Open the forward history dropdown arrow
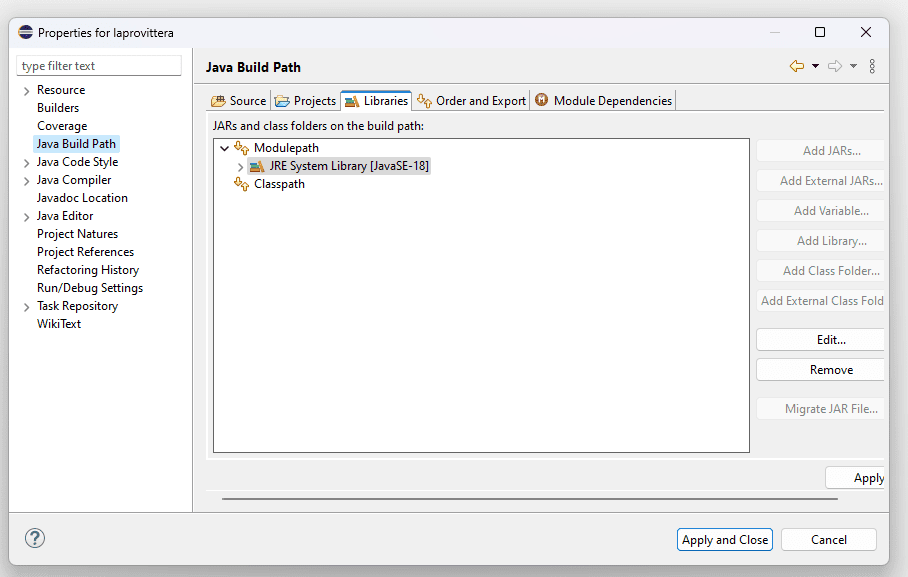 (x=854, y=66)
